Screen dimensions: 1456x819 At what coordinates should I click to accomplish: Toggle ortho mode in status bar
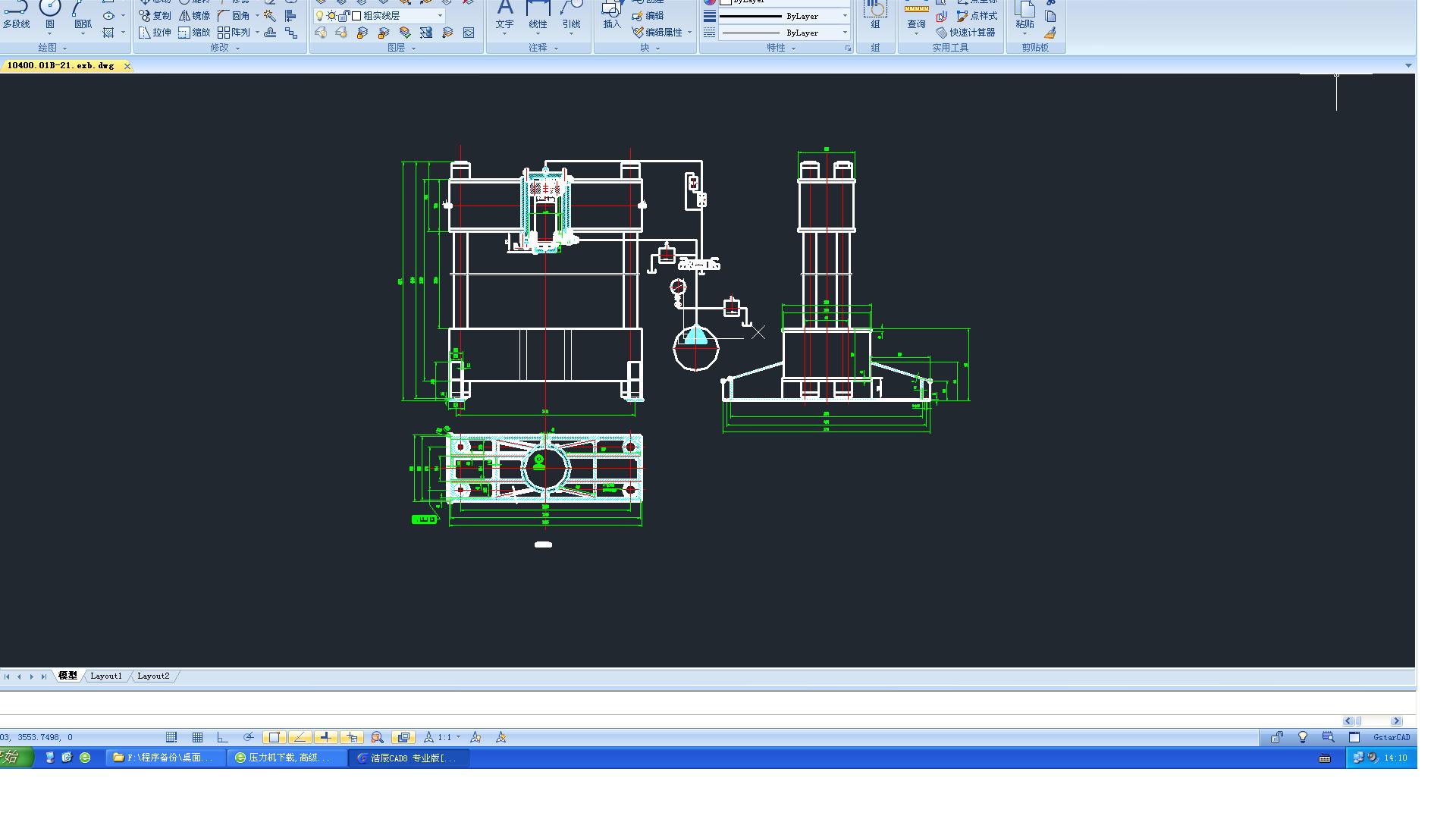[222, 737]
